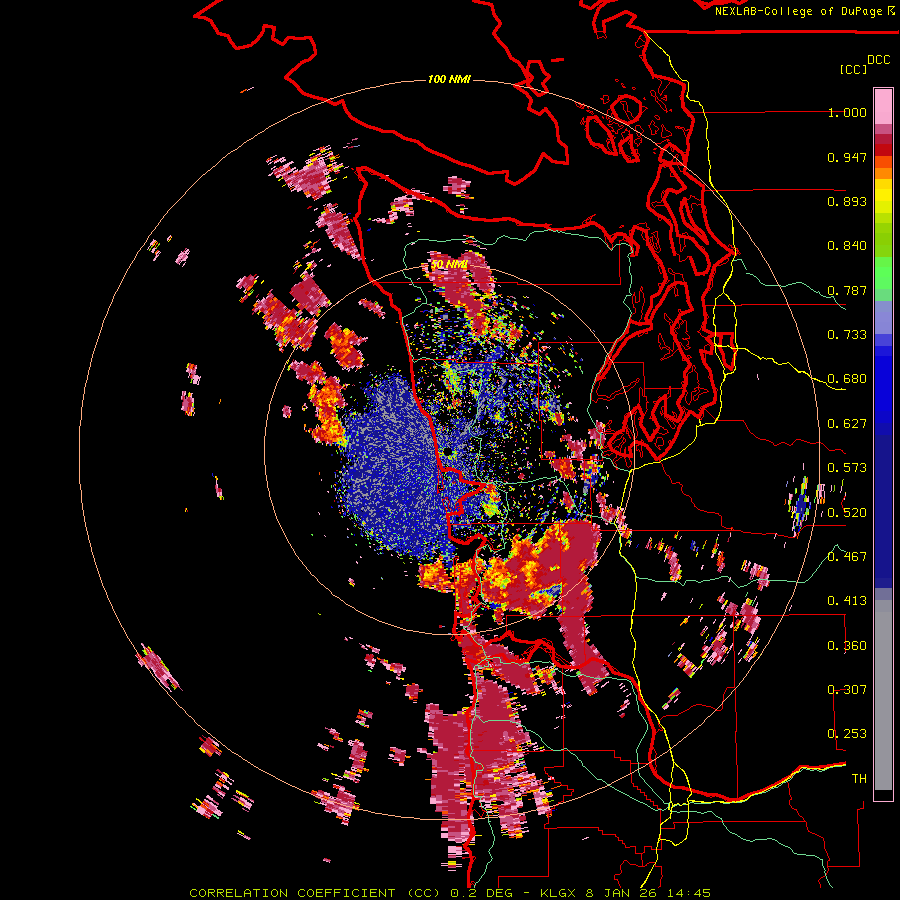Click the gray bottom section of color bar

(883, 695)
